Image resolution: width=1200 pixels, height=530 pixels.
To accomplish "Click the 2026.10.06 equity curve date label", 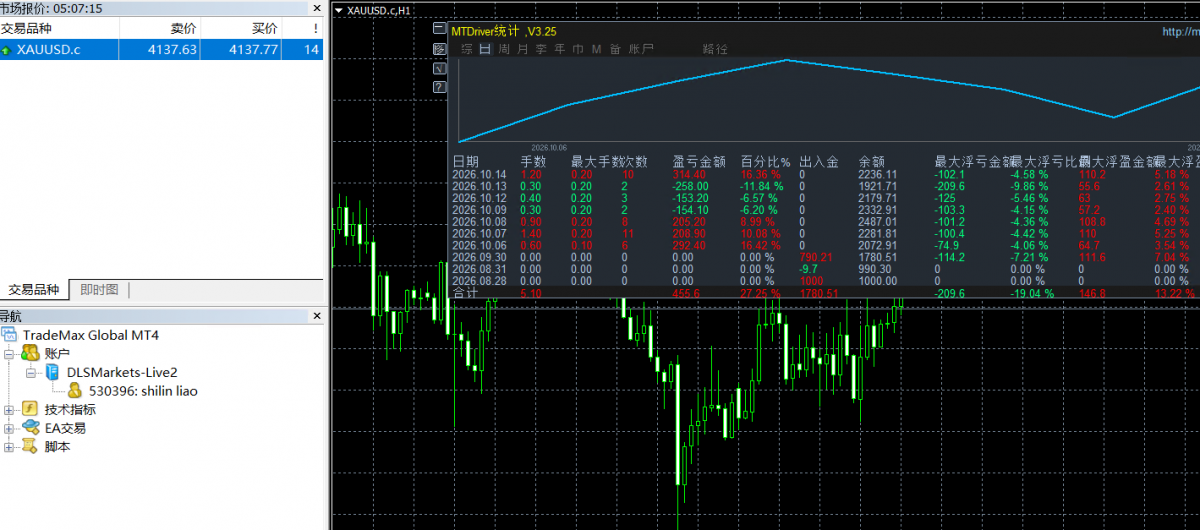I will pyautogui.click(x=549, y=146).
